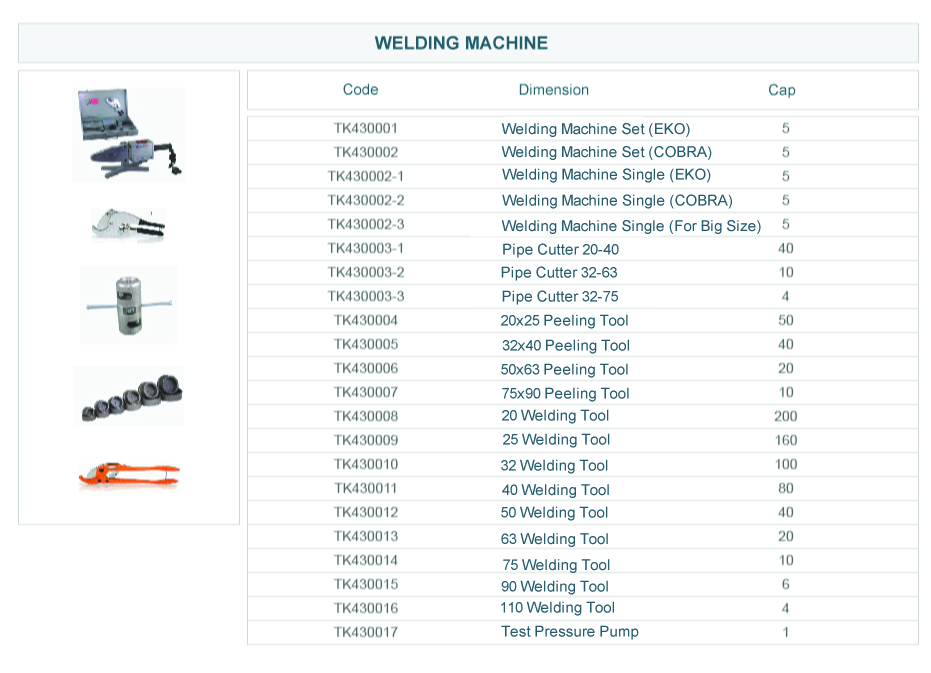Select the 20x25 Peeling Tool entry
This screenshot has width=931, height=673.
564,321
